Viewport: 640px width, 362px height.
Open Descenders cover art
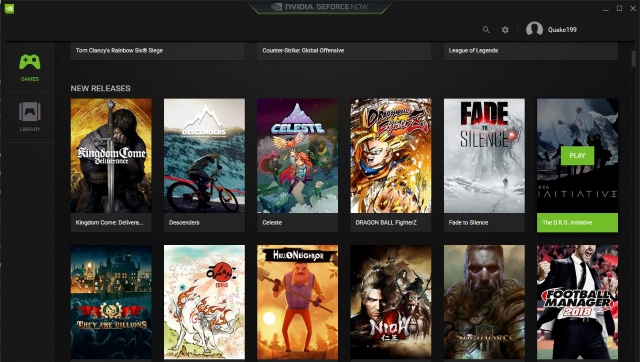(x=204, y=155)
